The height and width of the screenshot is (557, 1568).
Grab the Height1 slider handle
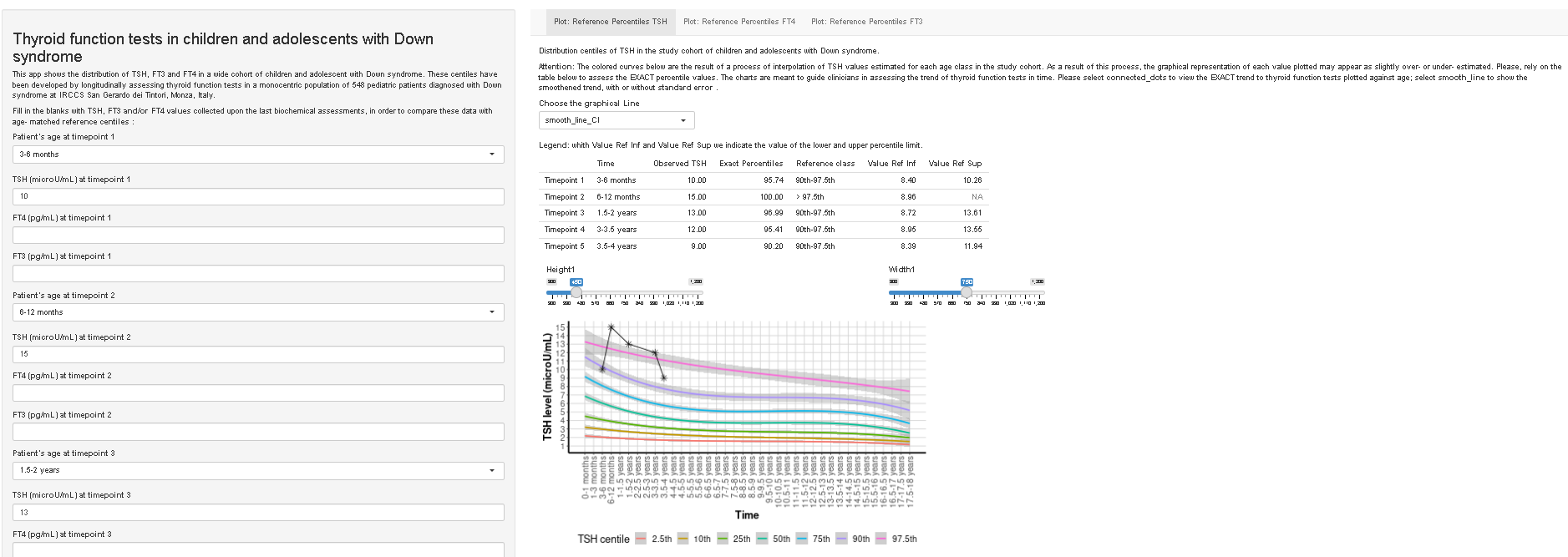[x=576, y=292]
